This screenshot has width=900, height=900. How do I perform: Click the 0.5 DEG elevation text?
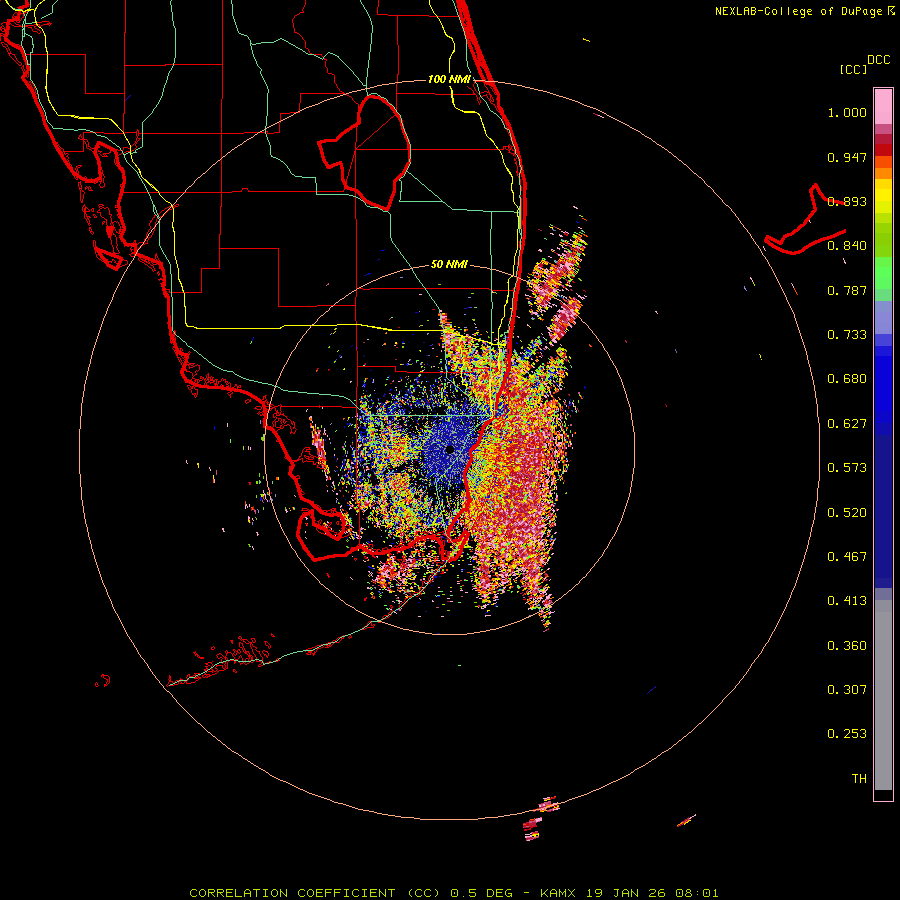point(481,893)
